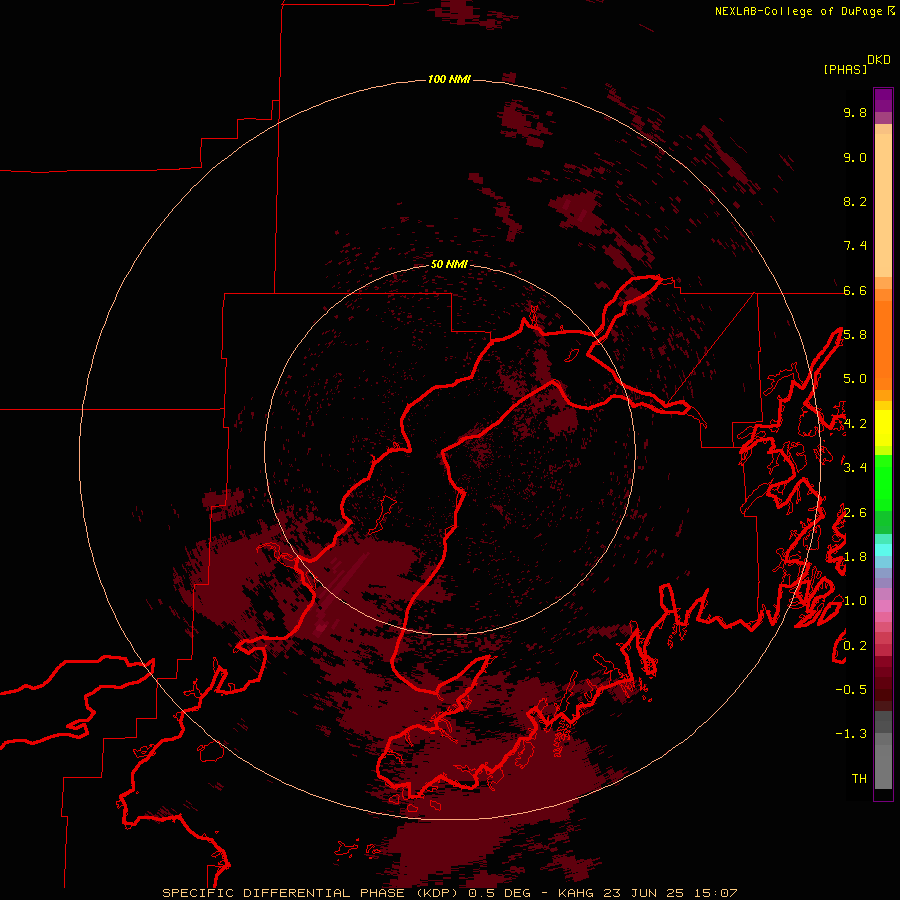Click the 8.2 scale value
This screenshot has height=900, width=900.
click(x=855, y=202)
